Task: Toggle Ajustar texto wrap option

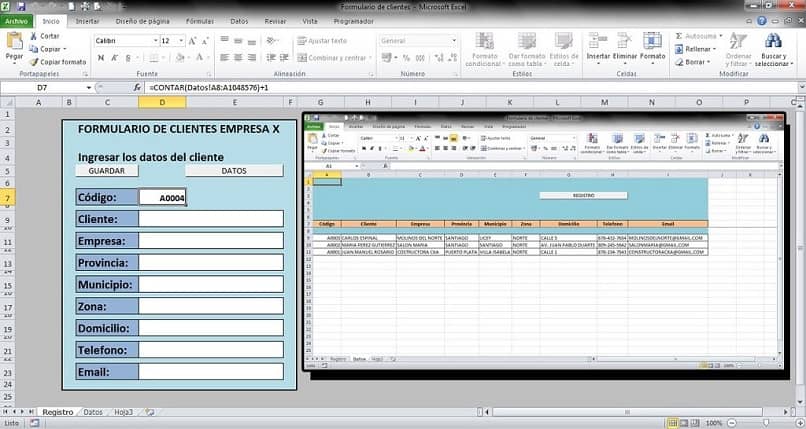Action: coord(322,41)
